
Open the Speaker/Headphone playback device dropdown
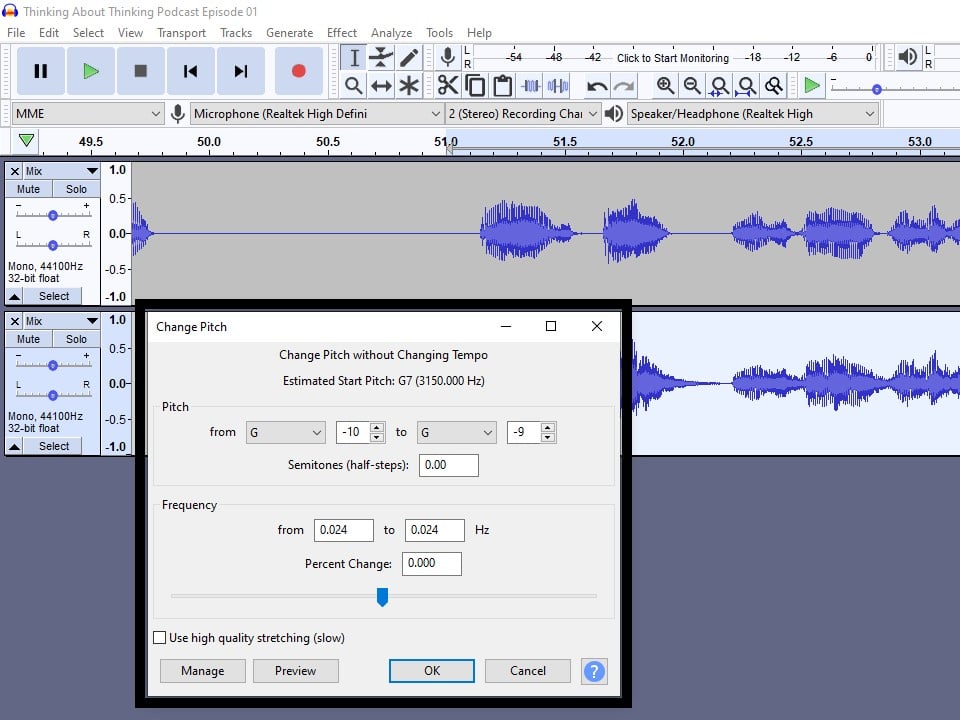753,114
